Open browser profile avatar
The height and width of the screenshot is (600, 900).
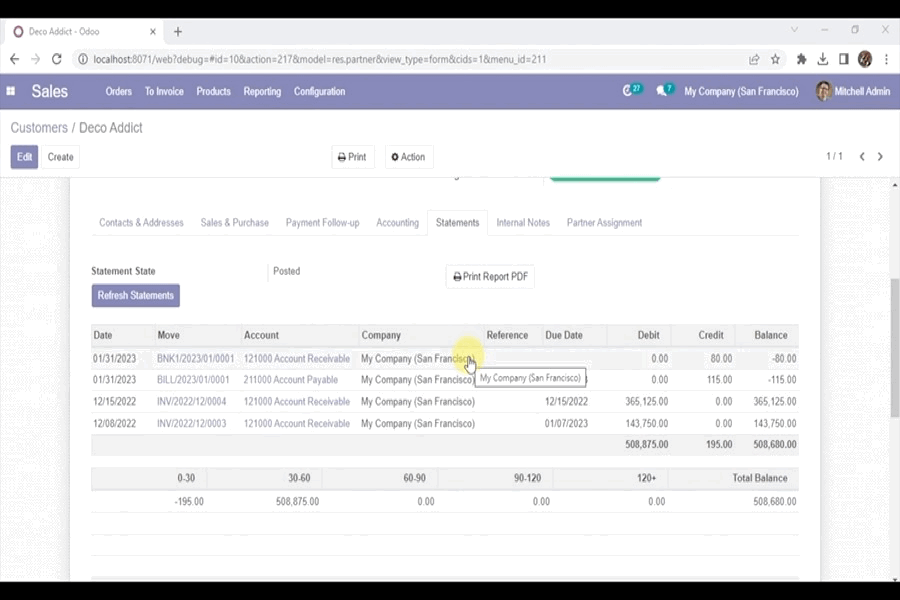[865, 59]
